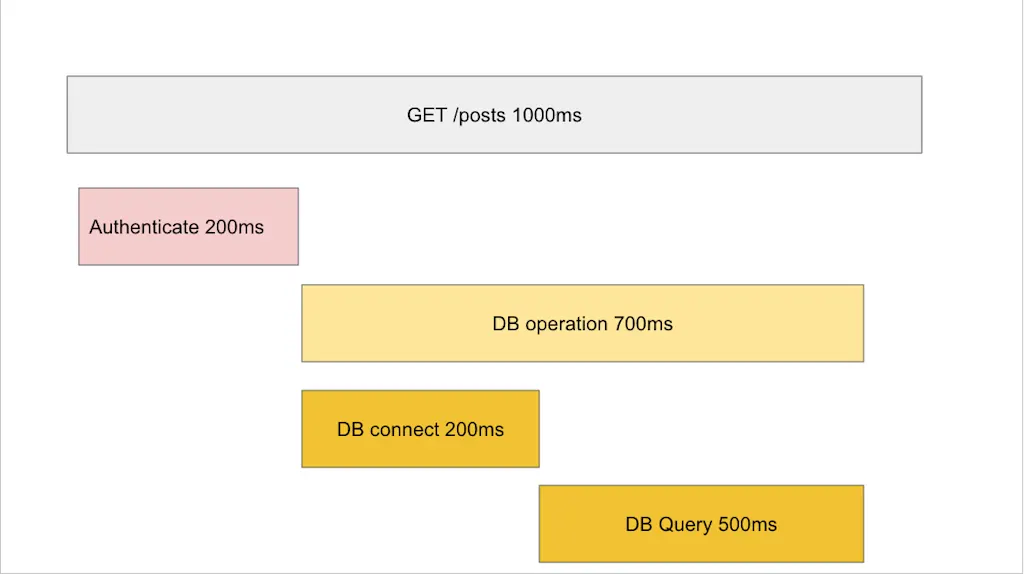Select the gray GET /posts 1000ms bar

tap(494, 115)
